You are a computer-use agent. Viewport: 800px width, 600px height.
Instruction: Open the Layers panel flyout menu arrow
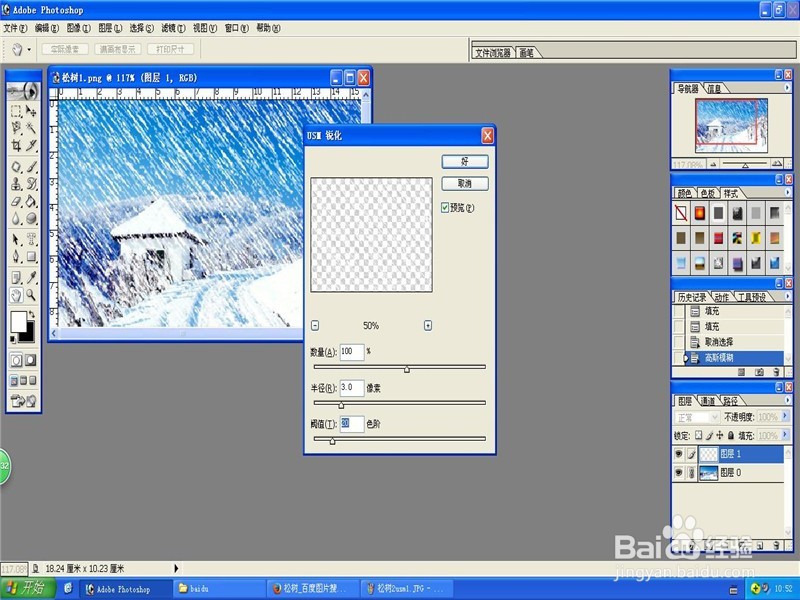coord(787,400)
